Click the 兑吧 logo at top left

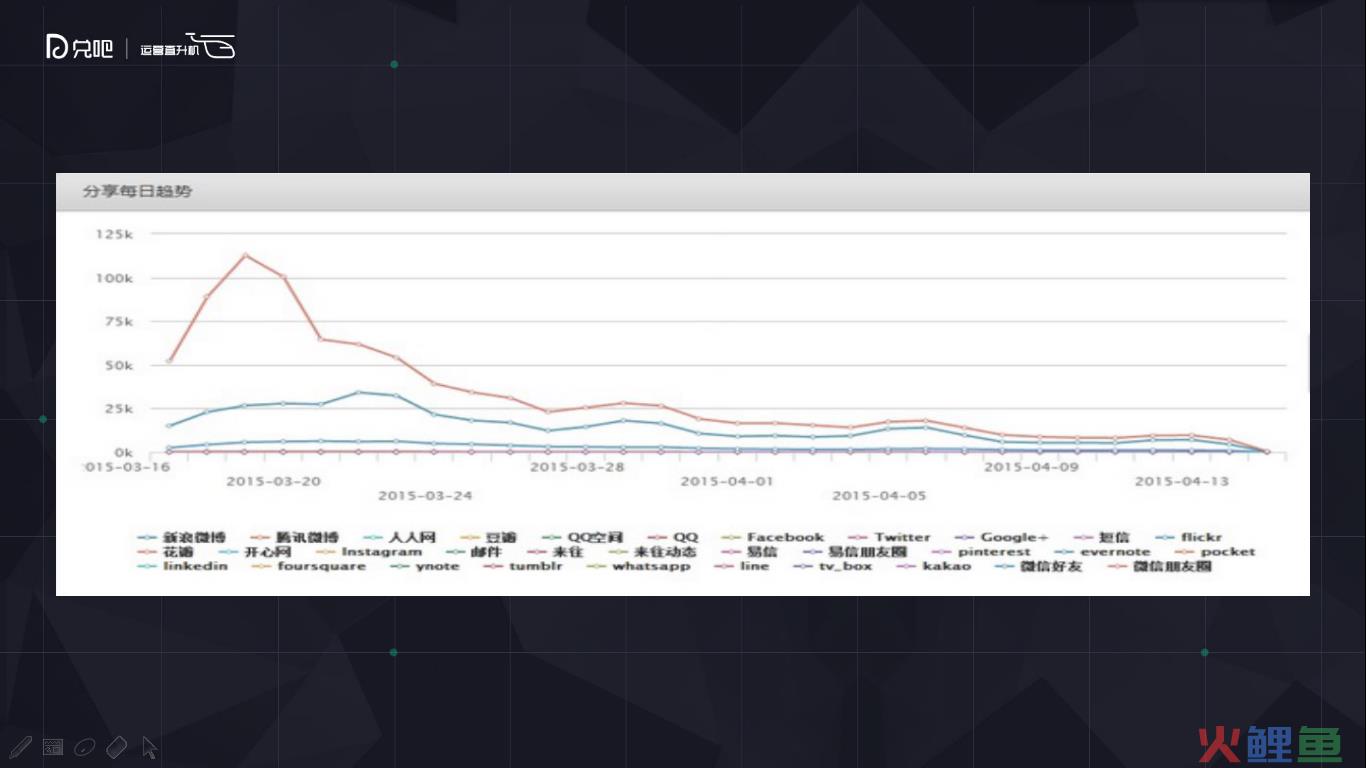pos(80,47)
